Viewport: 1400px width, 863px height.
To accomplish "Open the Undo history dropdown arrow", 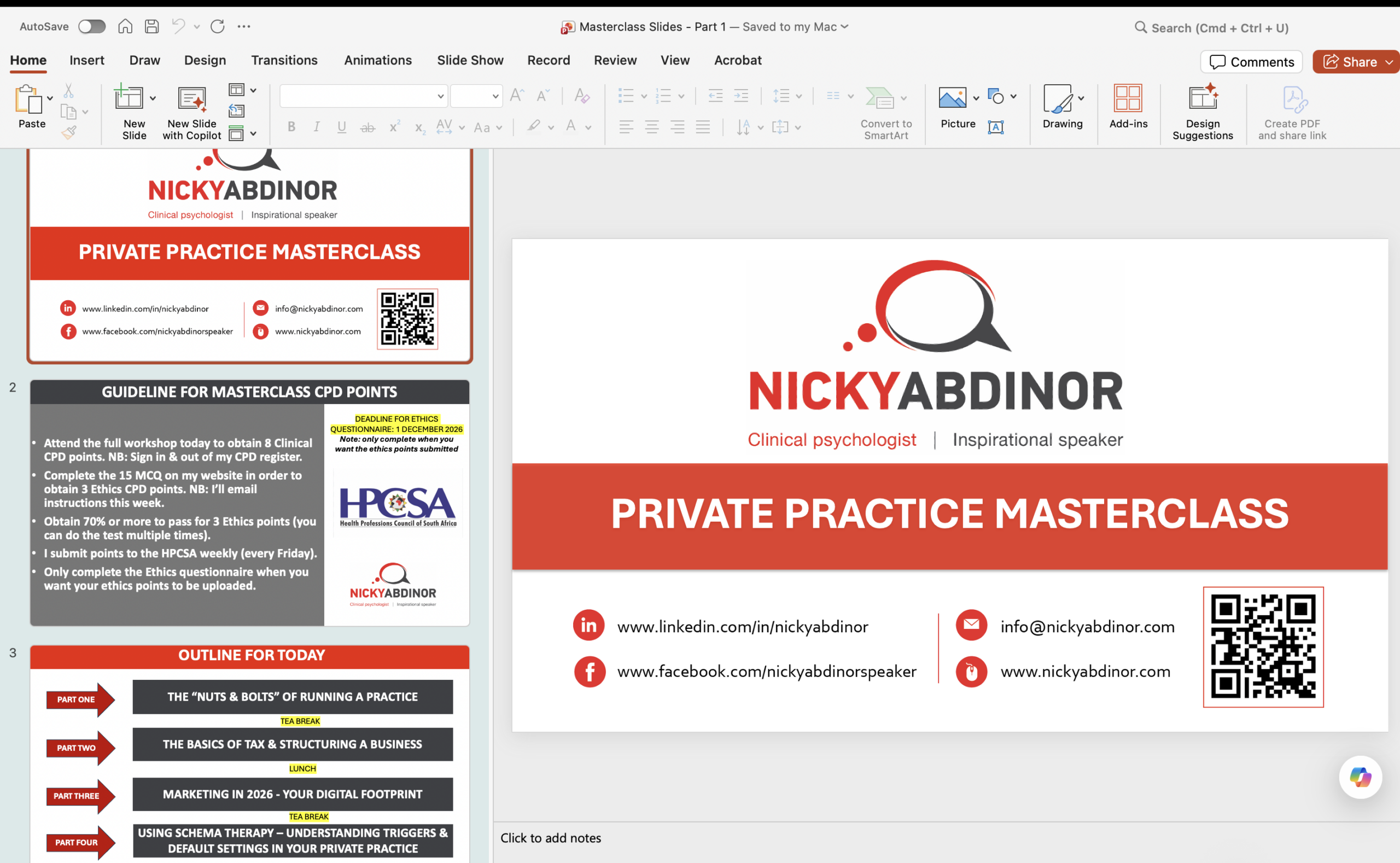I will (x=197, y=26).
